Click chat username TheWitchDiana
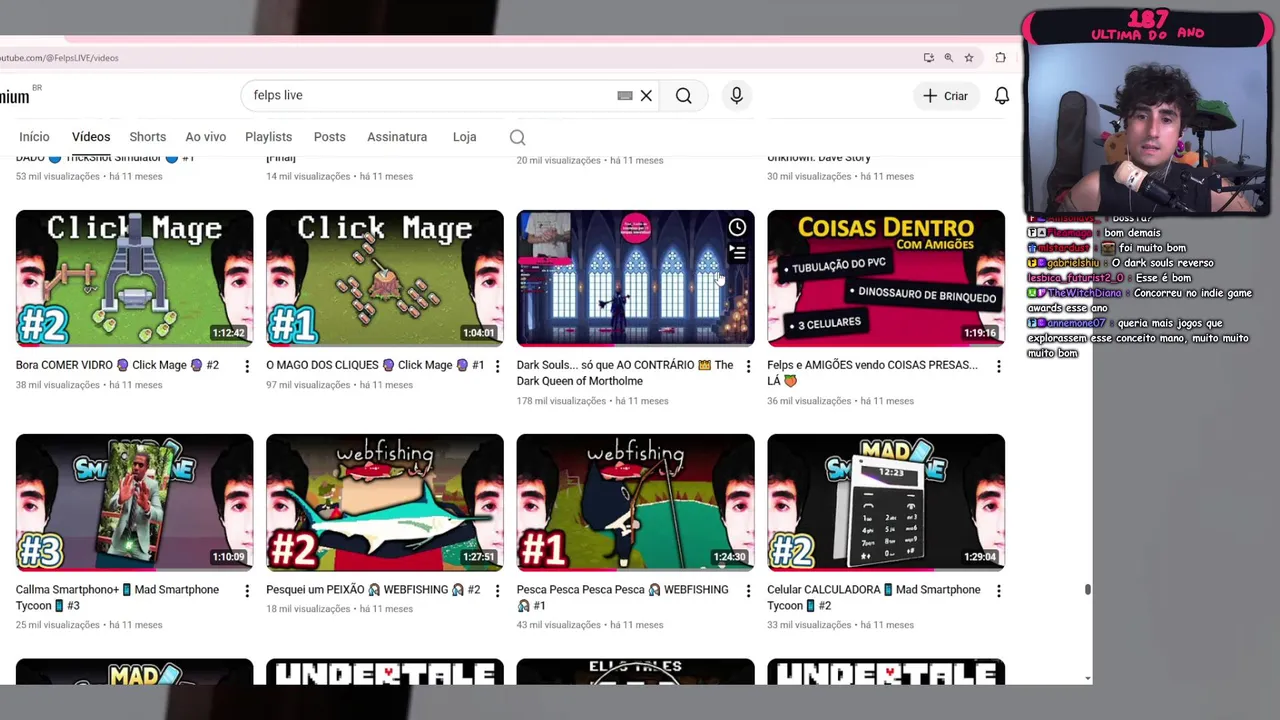Viewport: 1280px width, 720px height. tap(1084, 293)
